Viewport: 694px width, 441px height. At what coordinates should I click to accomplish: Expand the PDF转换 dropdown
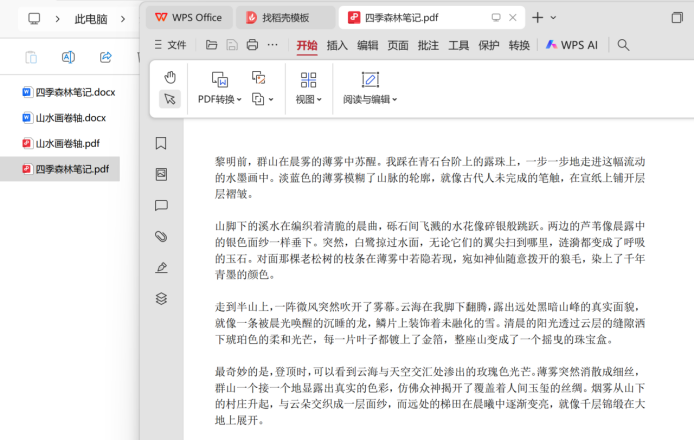[239, 100]
